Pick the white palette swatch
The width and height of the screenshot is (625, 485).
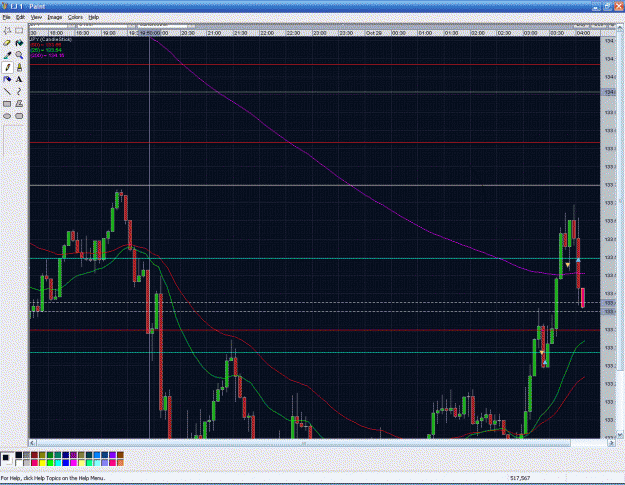coord(19,463)
